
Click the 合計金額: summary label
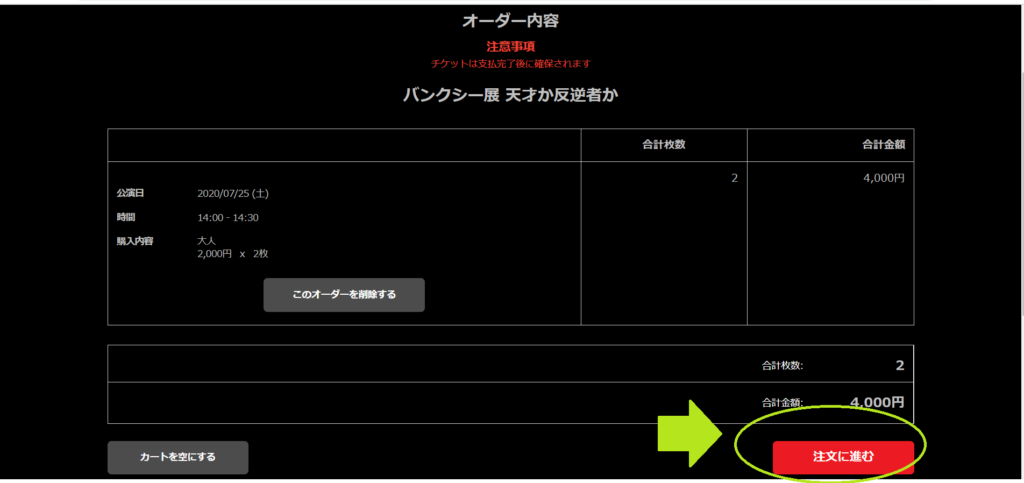[x=782, y=403]
